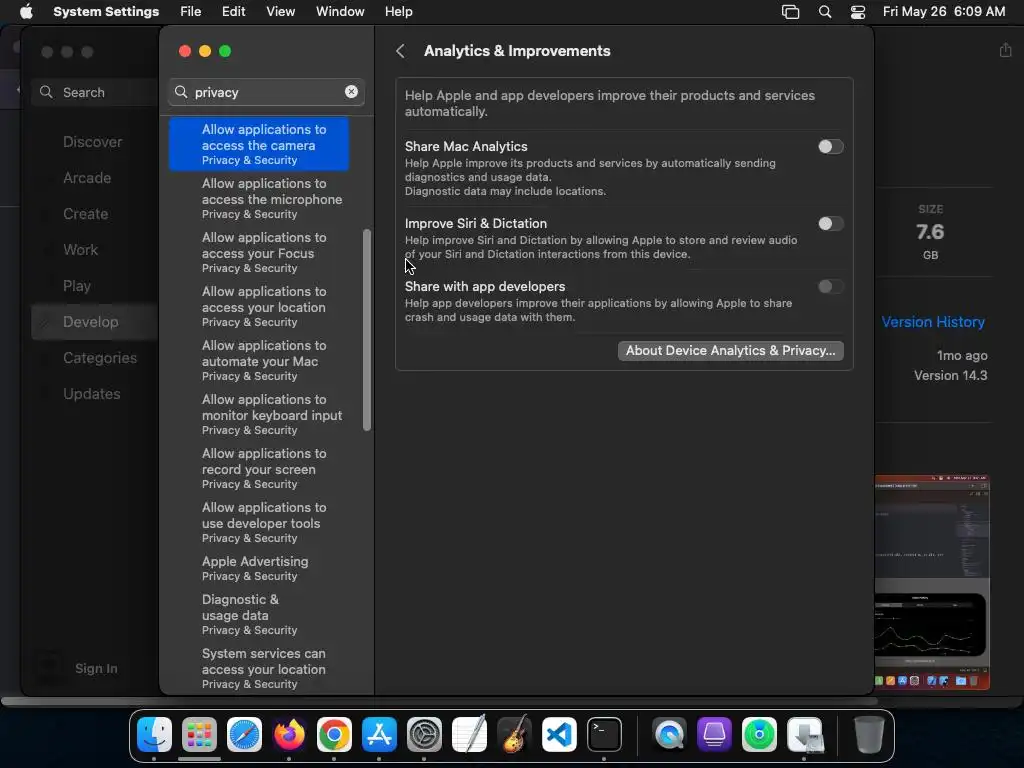
Task: Open Finder from the Dock
Action: [154, 735]
